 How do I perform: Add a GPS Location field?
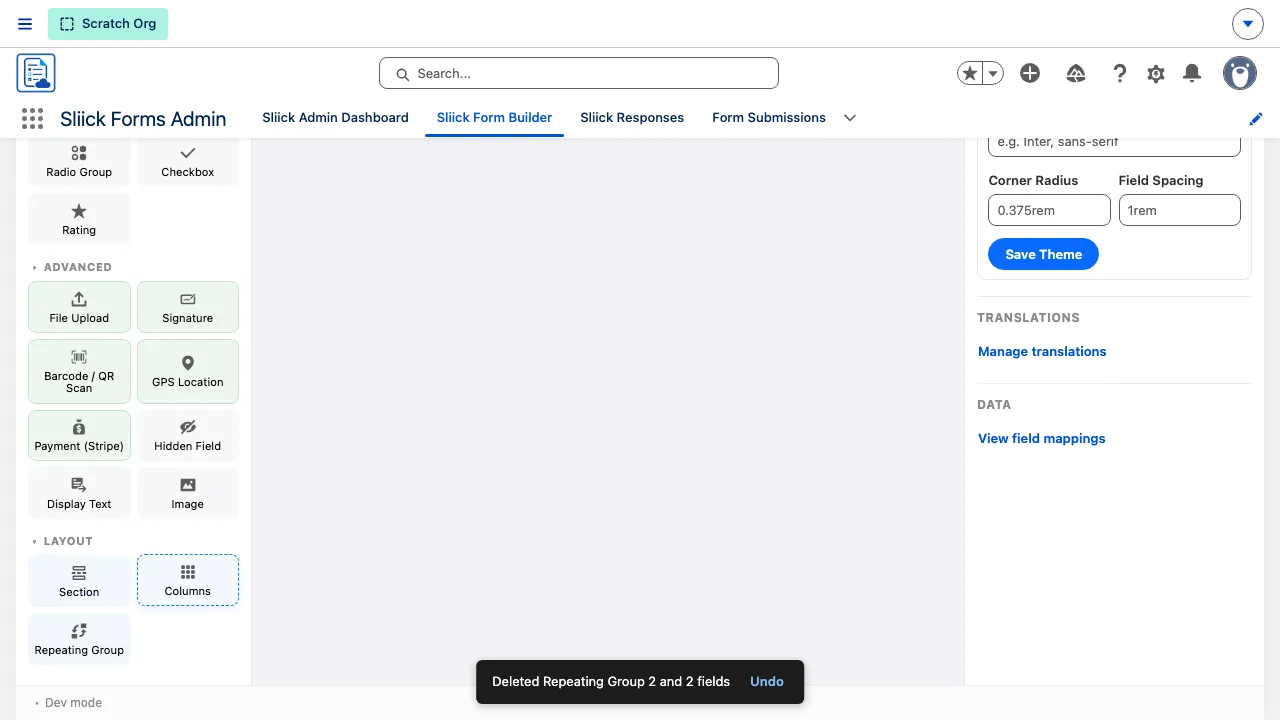pyautogui.click(x=188, y=371)
